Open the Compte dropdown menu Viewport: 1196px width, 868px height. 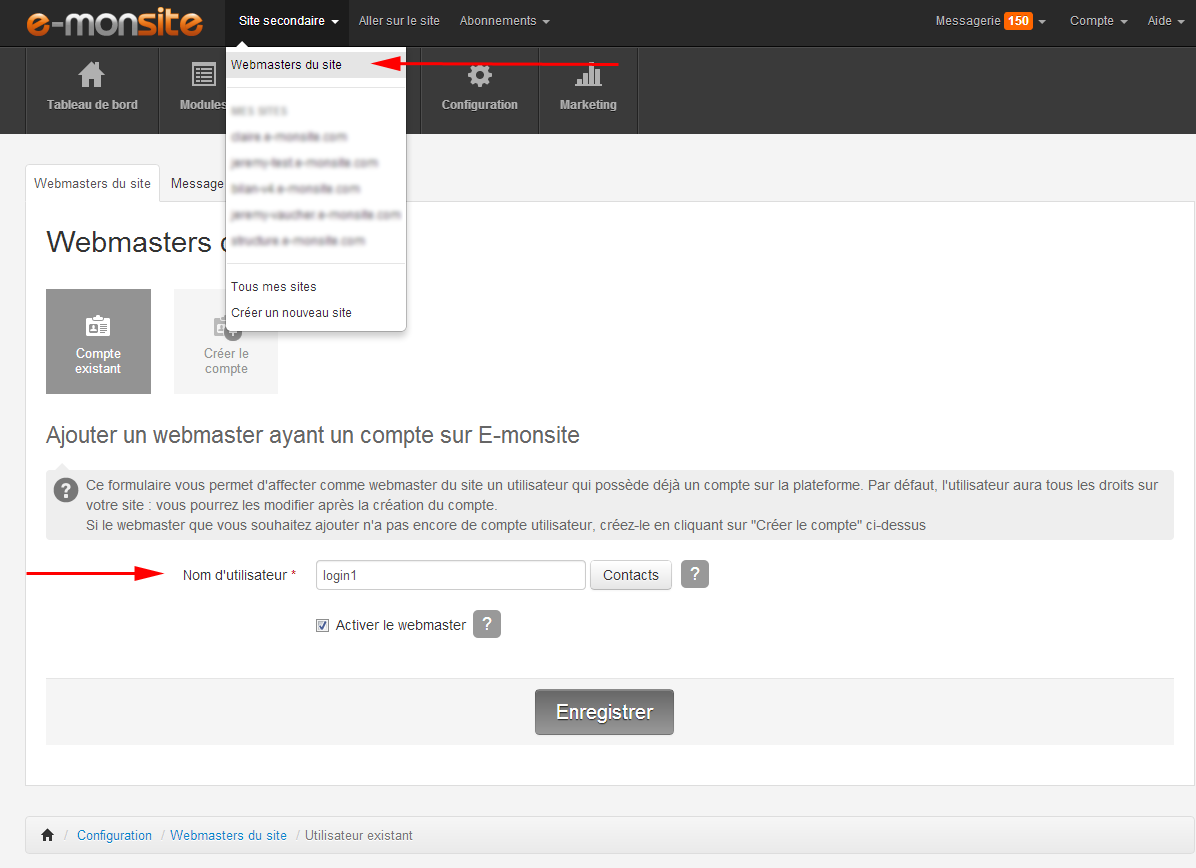pyautogui.click(x=1098, y=21)
